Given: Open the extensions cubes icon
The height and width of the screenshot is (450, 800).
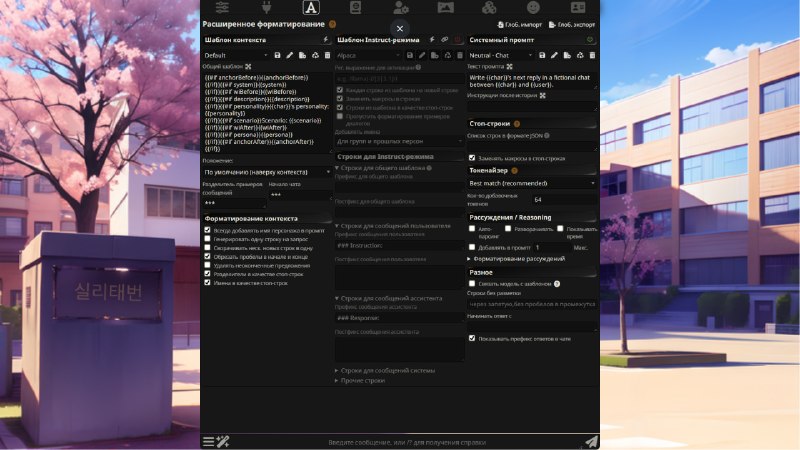Looking at the screenshot, I should pyautogui.click(x=489, y=7).
